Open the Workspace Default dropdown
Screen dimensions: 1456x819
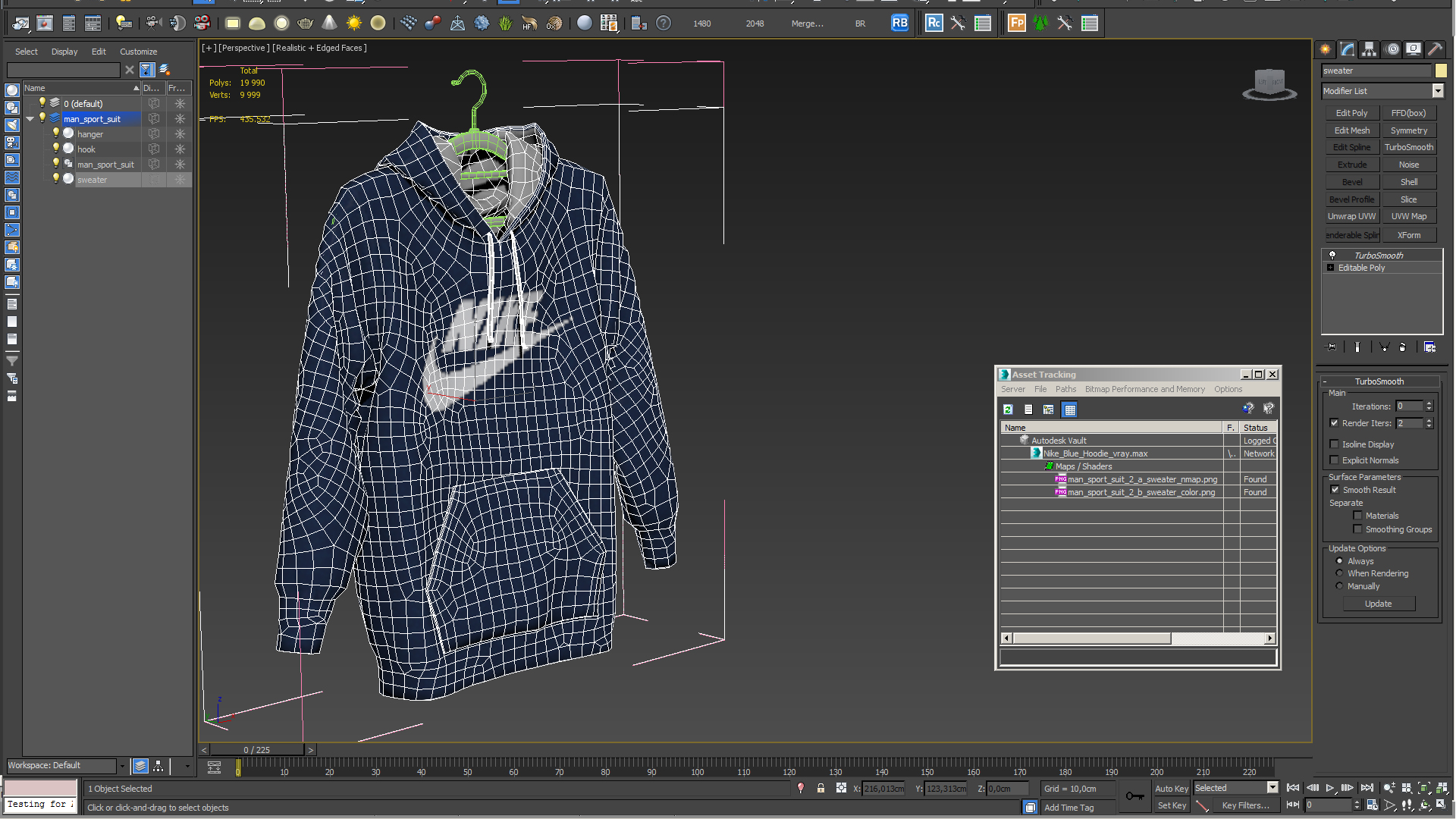click(x=121, y=766)
